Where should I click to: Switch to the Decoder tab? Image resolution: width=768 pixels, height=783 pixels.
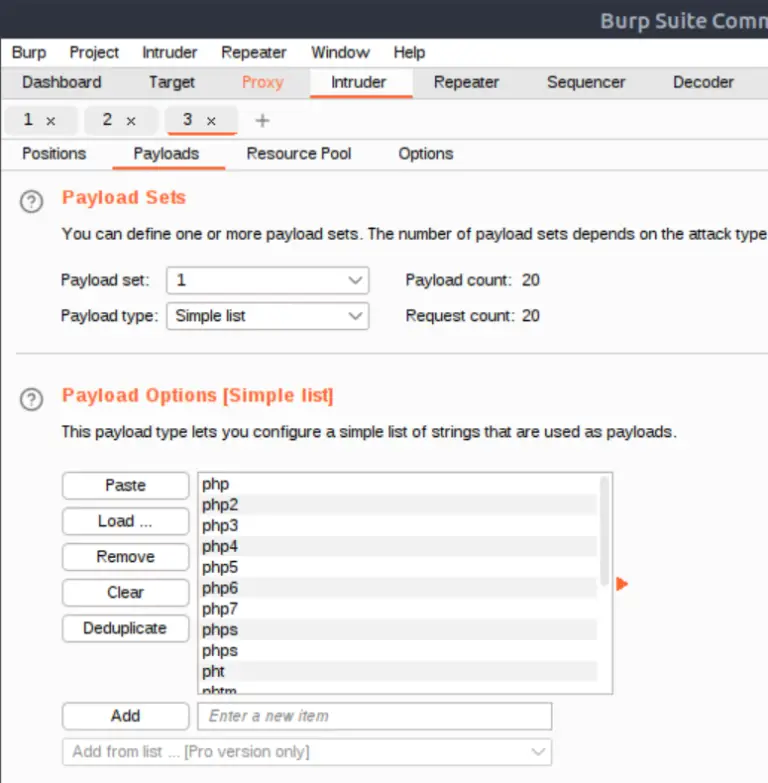[x=703, y=82]
